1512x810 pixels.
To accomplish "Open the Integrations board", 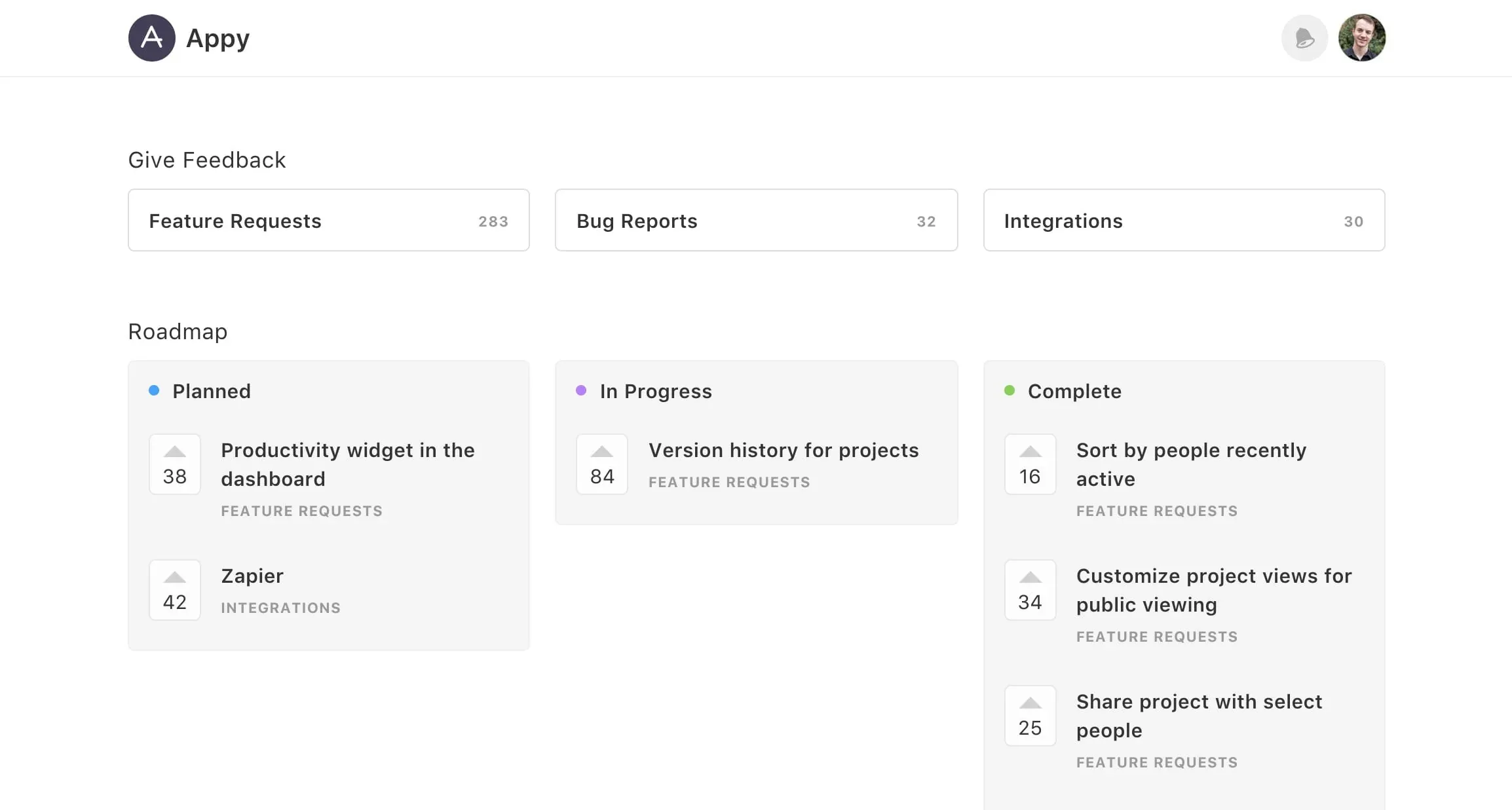I will (x=1183, y=220).
